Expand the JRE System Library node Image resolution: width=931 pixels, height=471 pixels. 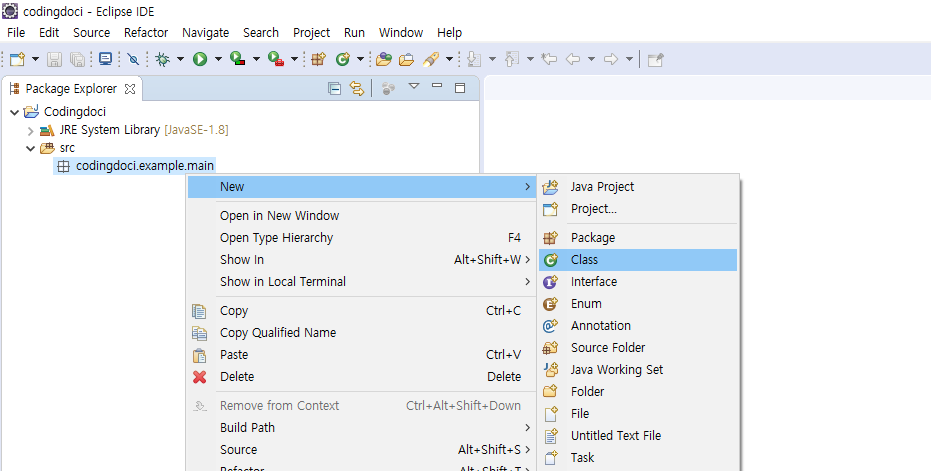(x=31, y=130)
